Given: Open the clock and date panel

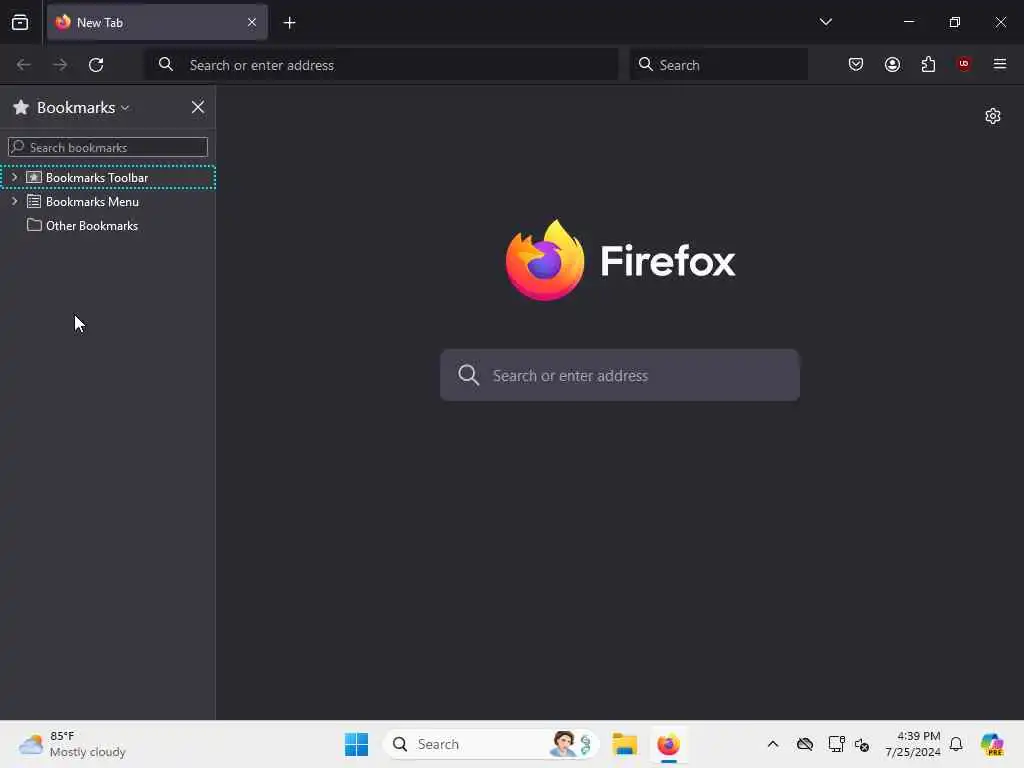Looking at the screenshot, I should coord(912,744).
